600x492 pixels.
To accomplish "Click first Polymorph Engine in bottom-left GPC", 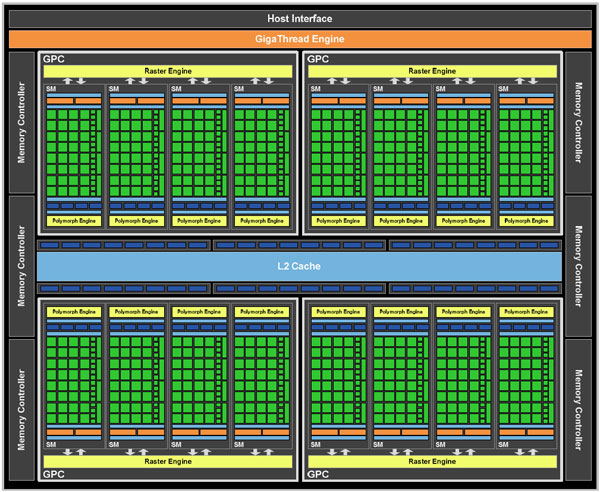I will pyautogui.click(x=74, y=312).
